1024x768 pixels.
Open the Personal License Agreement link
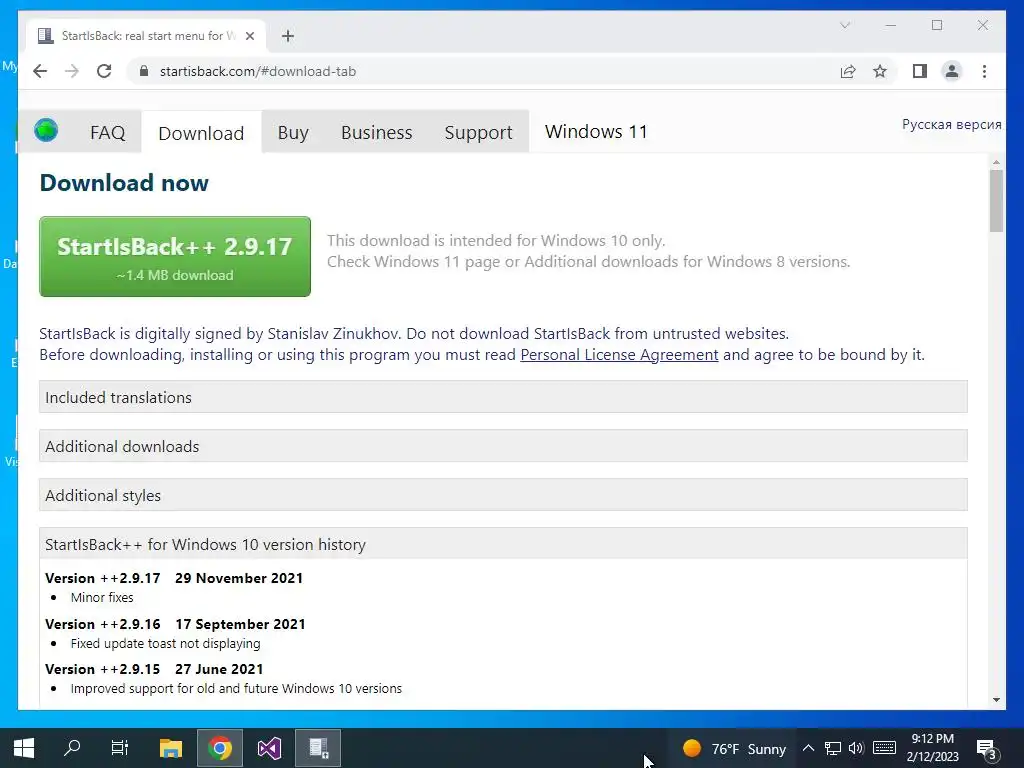pos(619,355)
